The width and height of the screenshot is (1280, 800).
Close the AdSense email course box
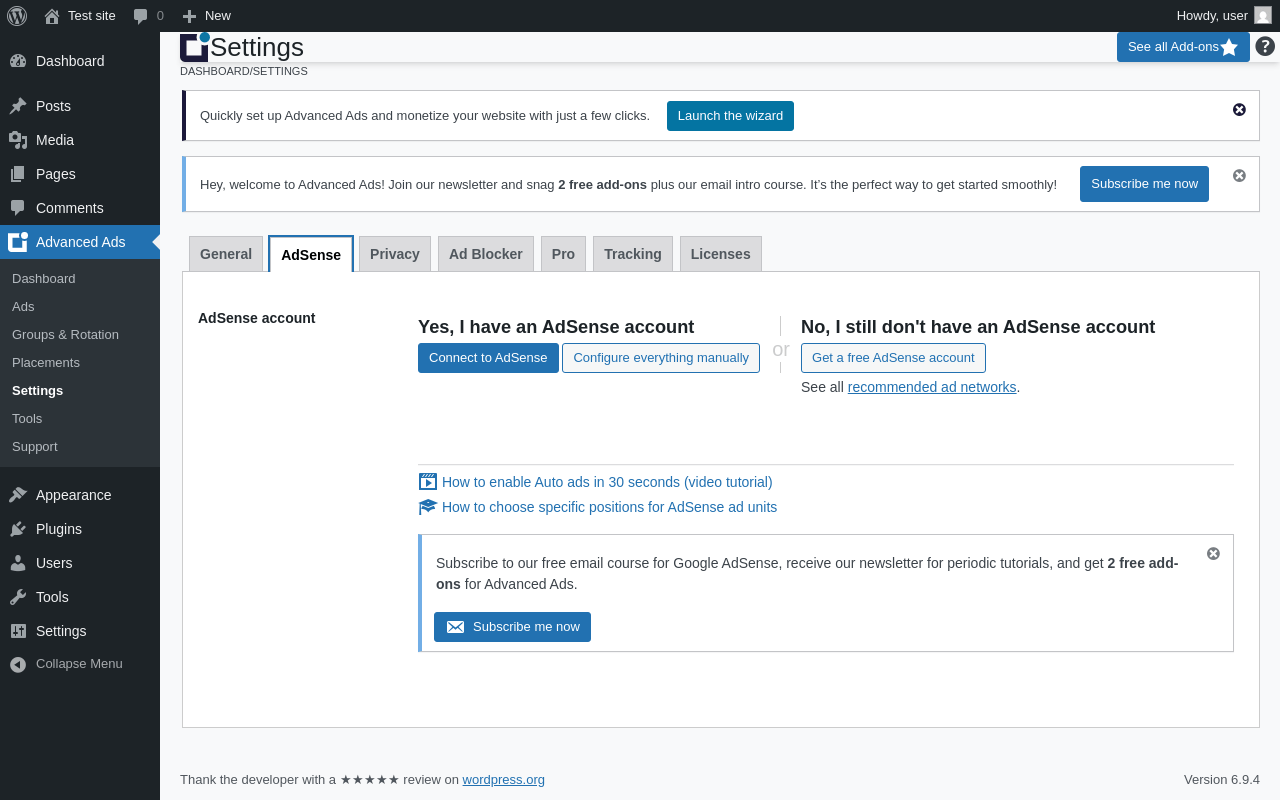tap(1214, 554)
